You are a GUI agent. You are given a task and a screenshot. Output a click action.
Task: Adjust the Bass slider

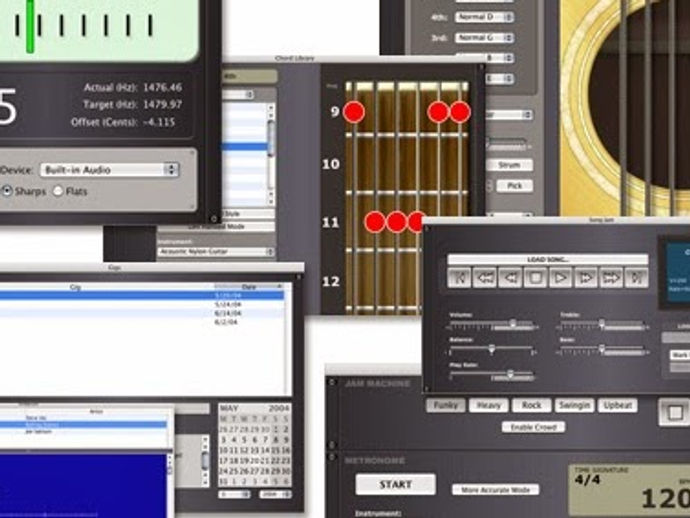pos(602,350)
